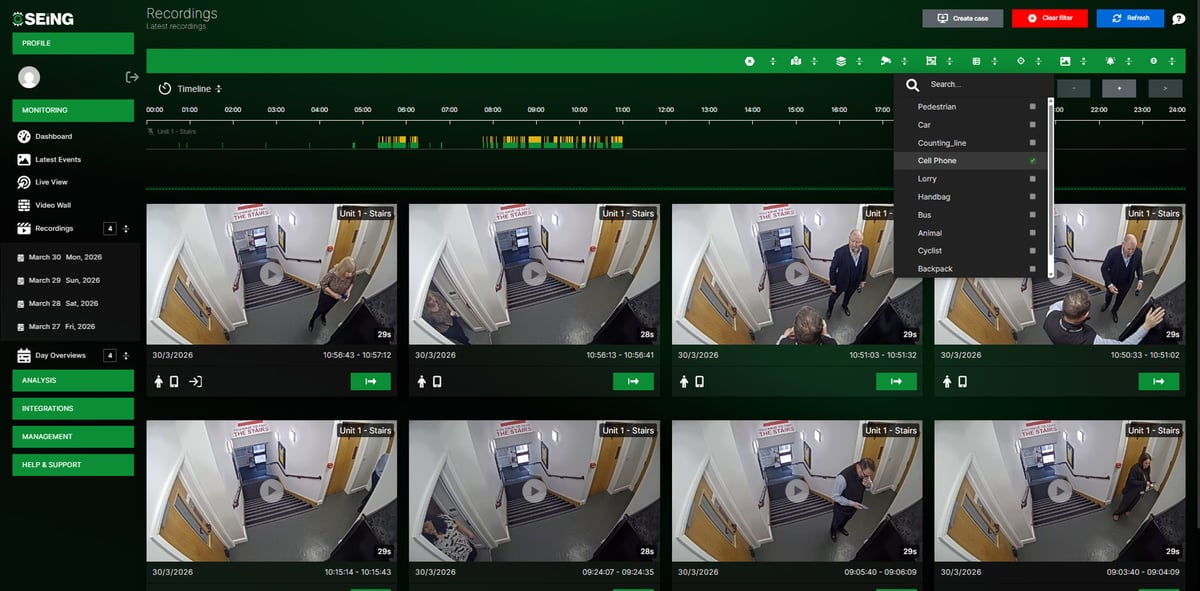
Task: Open the map filter icon in the filter bar
Action: click(x=795, y=61)
